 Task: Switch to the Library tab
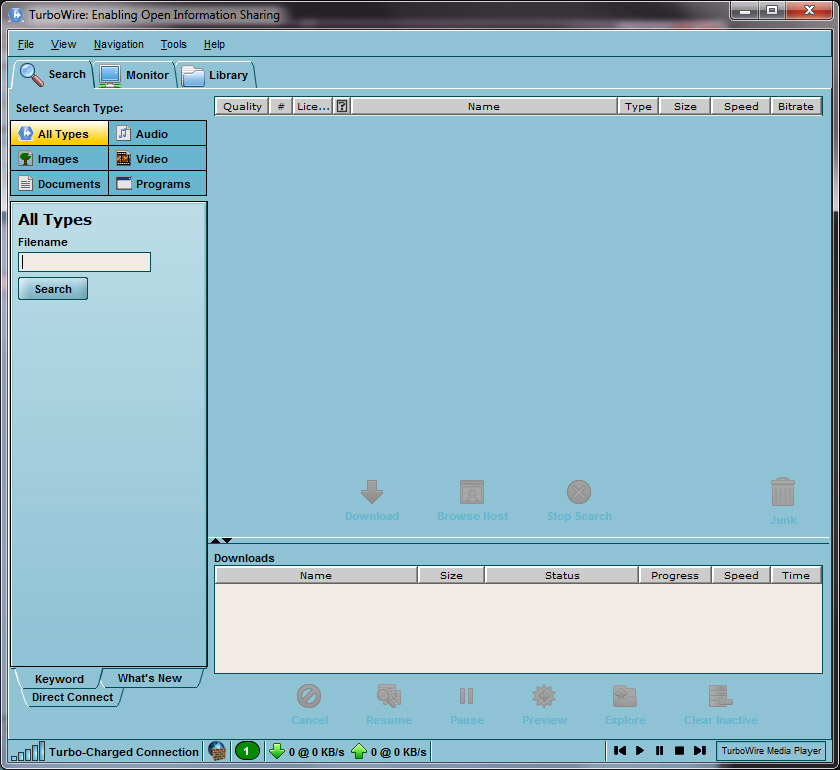click(x=216, y=75)
